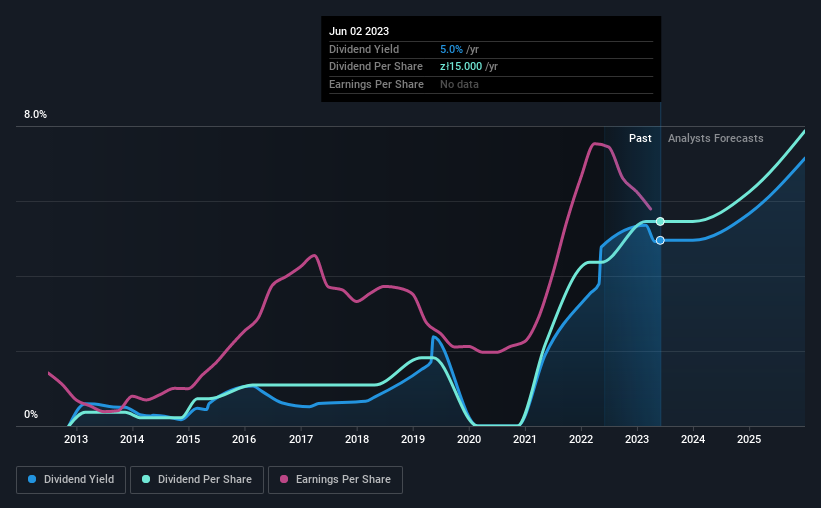The image size is (821, 508).
Task: Click the blue Dividend Yield data point marker
Action: pyautogui.click(x=660, y=240)
